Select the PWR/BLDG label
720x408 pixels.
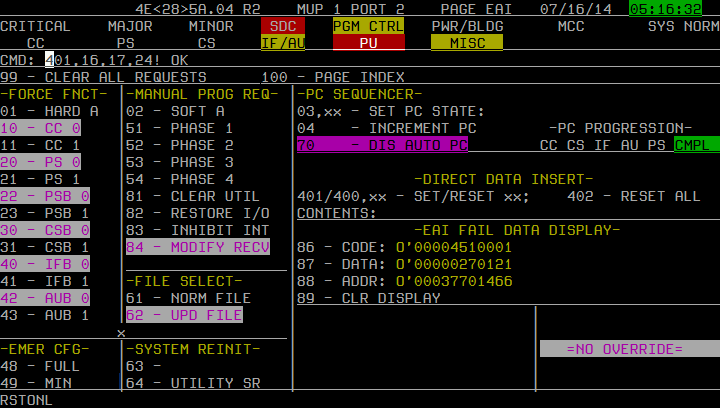pyautogui.click(x=467, y=26)
